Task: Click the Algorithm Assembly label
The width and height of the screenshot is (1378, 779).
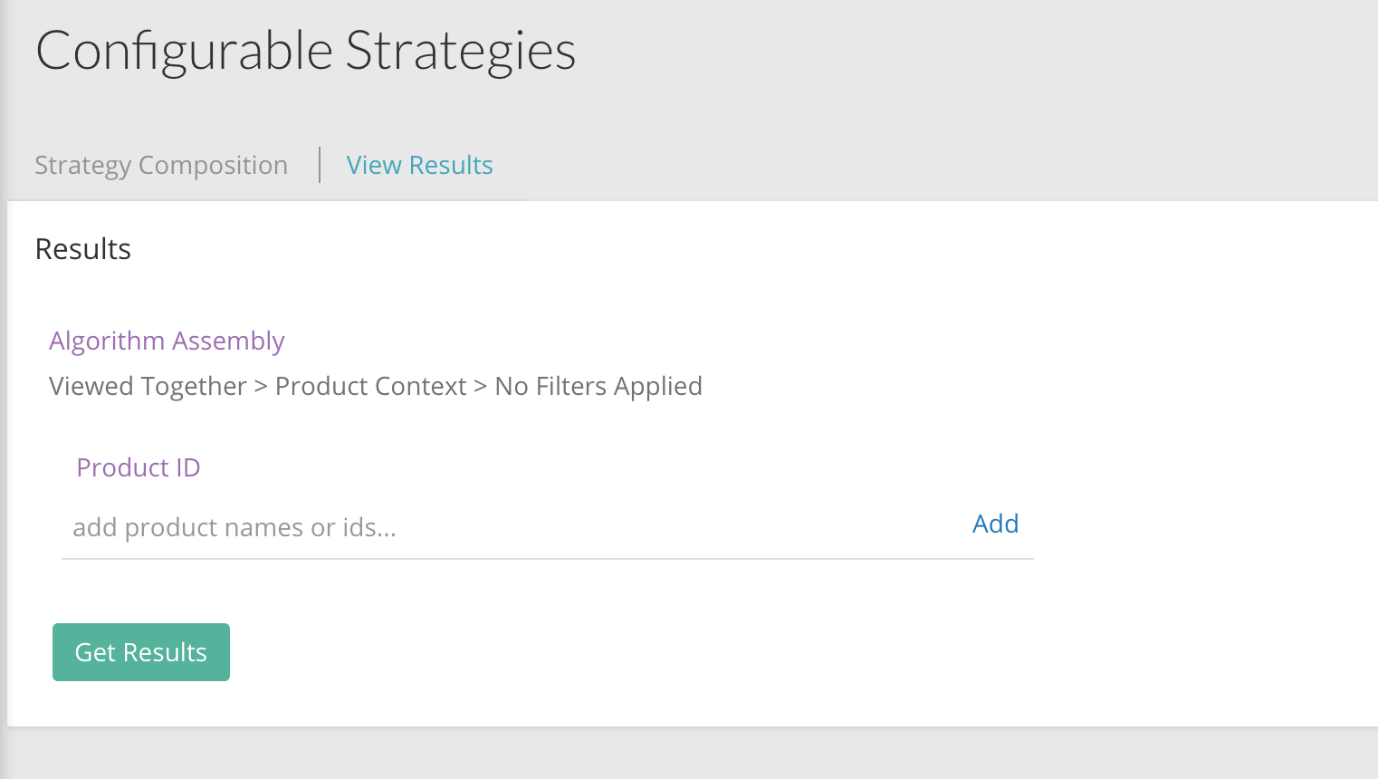Action: click(x=167, y=341)
